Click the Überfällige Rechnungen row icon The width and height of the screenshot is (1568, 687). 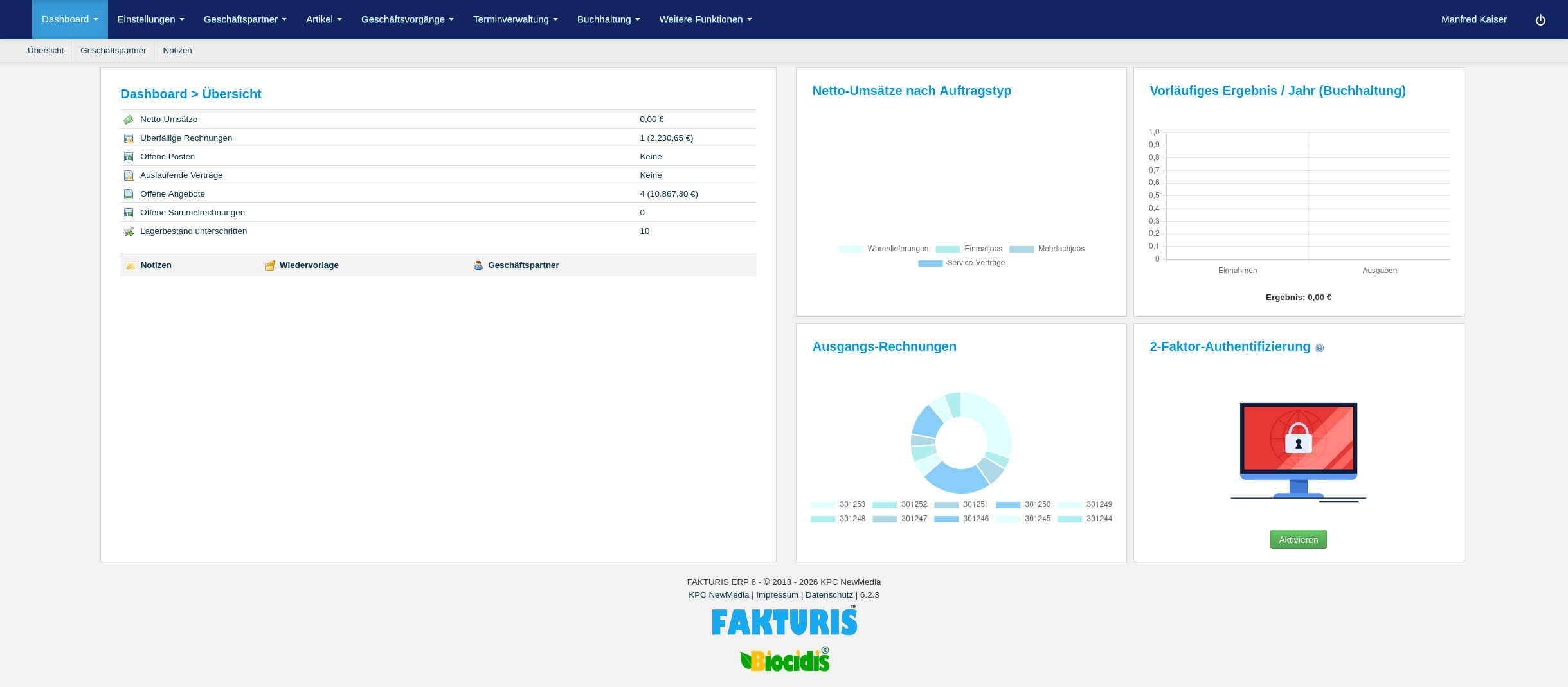pos(129,138)
